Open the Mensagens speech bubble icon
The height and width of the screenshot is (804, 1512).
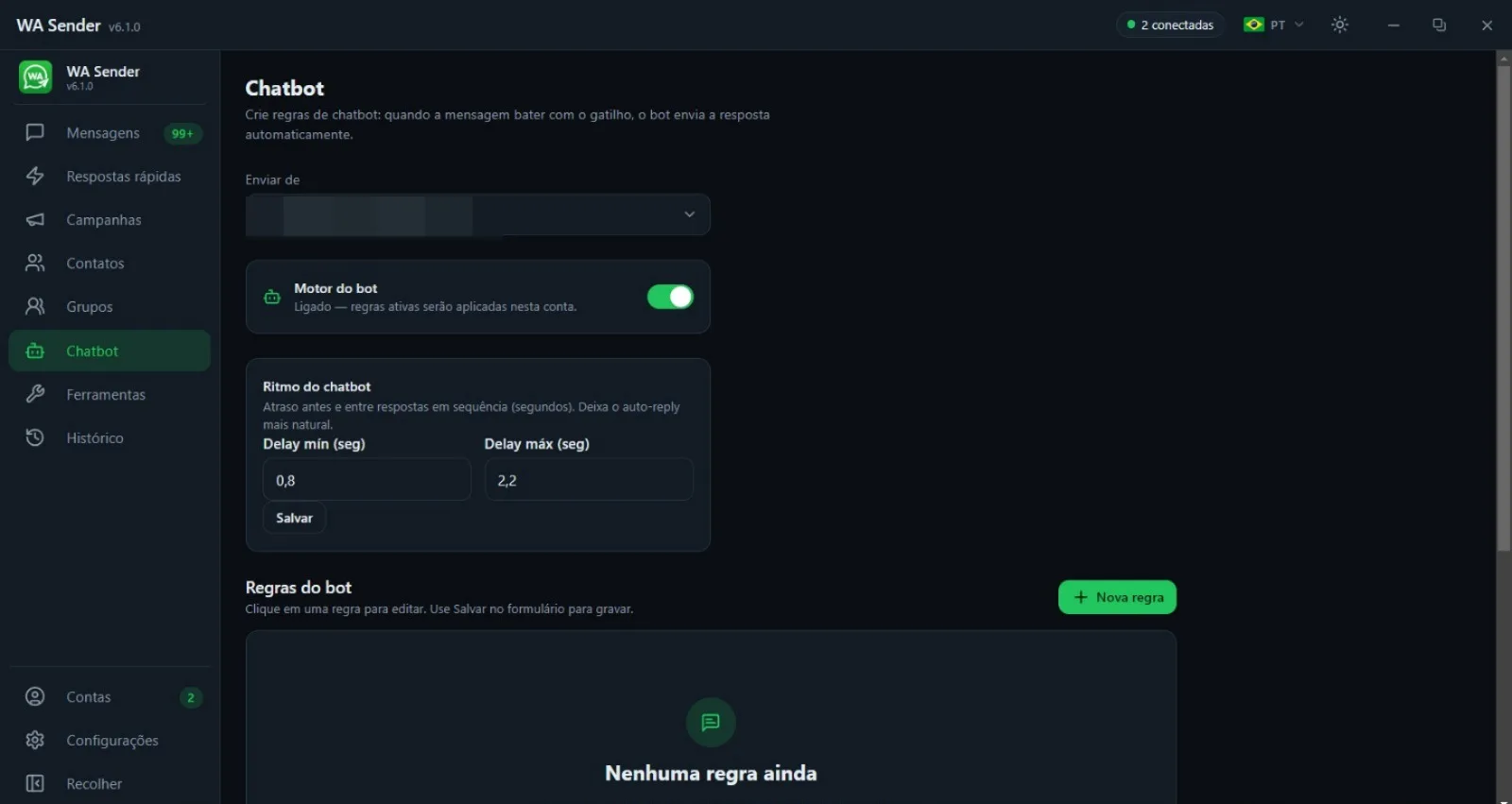coord(35,132)
